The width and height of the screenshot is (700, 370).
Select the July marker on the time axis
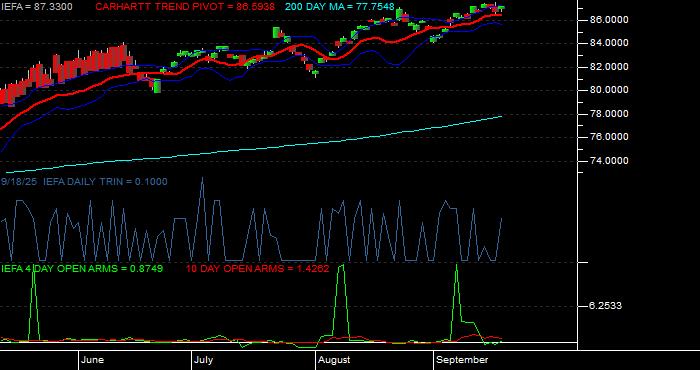(204, 360)
